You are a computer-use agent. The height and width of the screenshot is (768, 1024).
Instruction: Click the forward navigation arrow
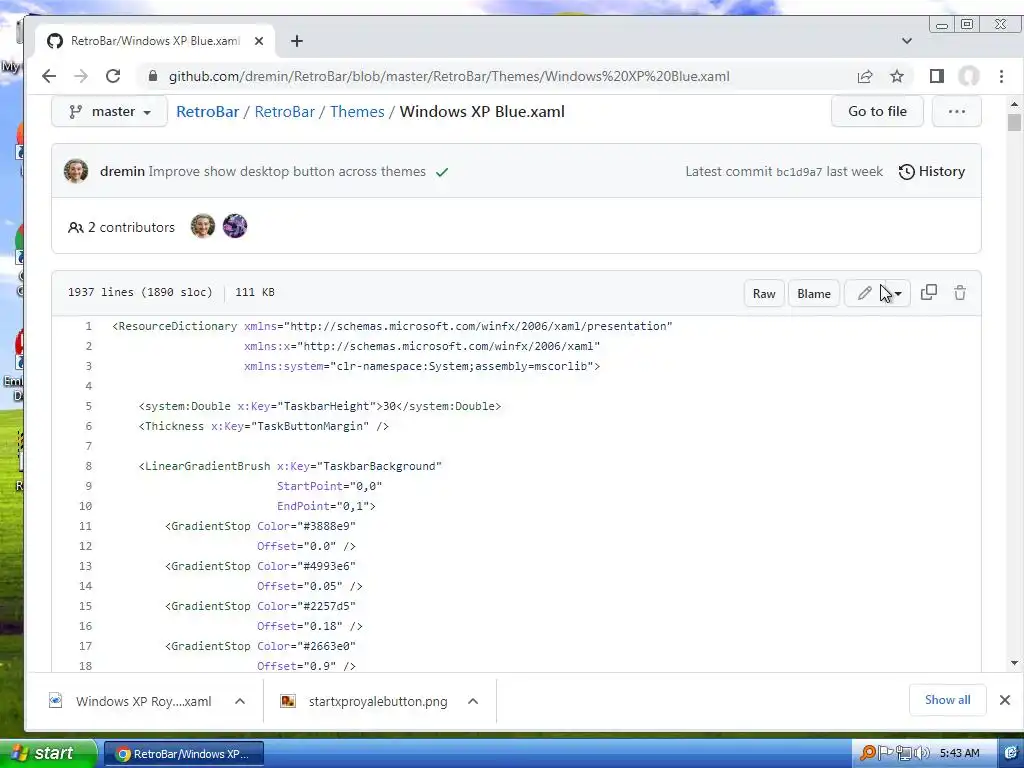coord(81,76)
